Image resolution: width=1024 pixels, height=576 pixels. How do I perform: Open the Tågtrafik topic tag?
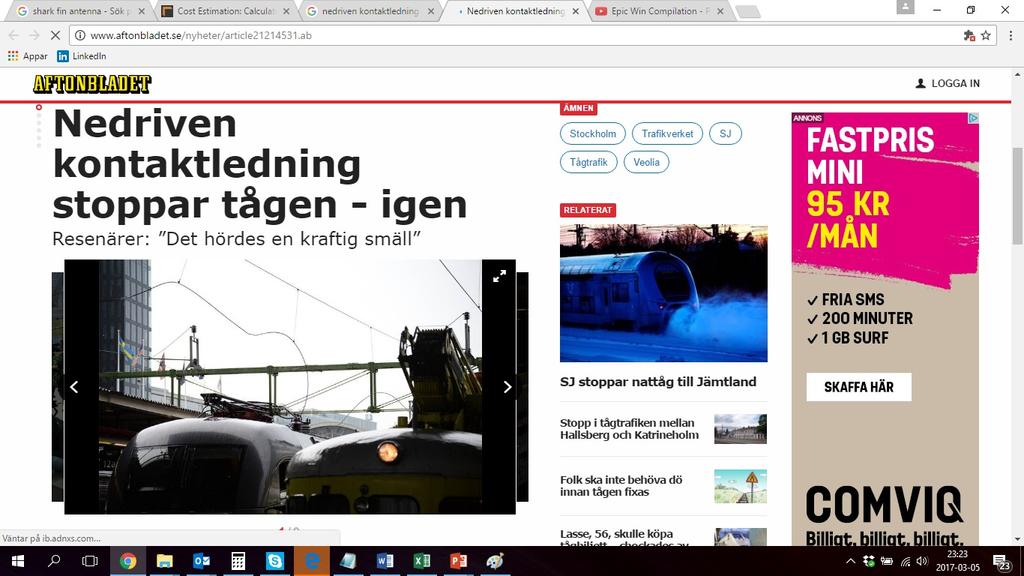click(x=588, y=162)
